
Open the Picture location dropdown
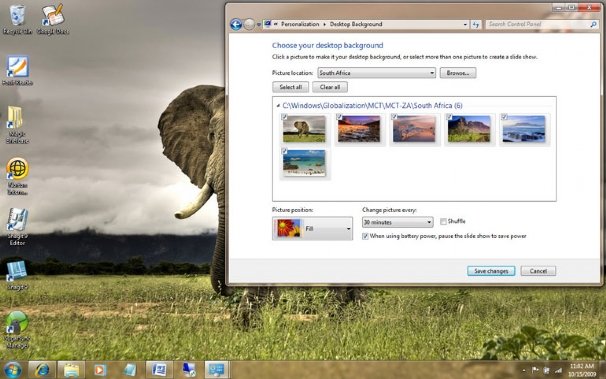click(x=376, y=73)
